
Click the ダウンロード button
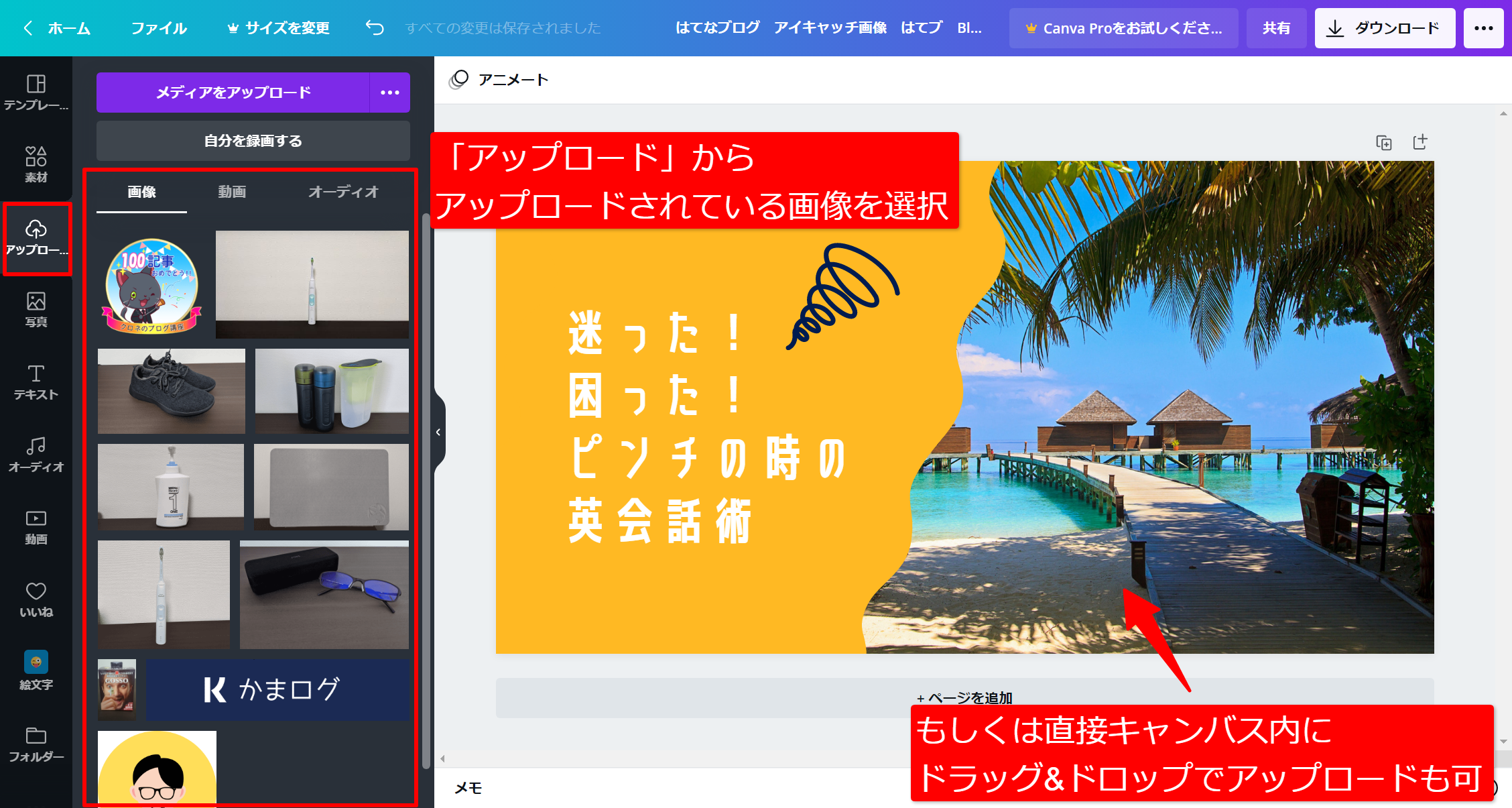tap(1385, 28)
